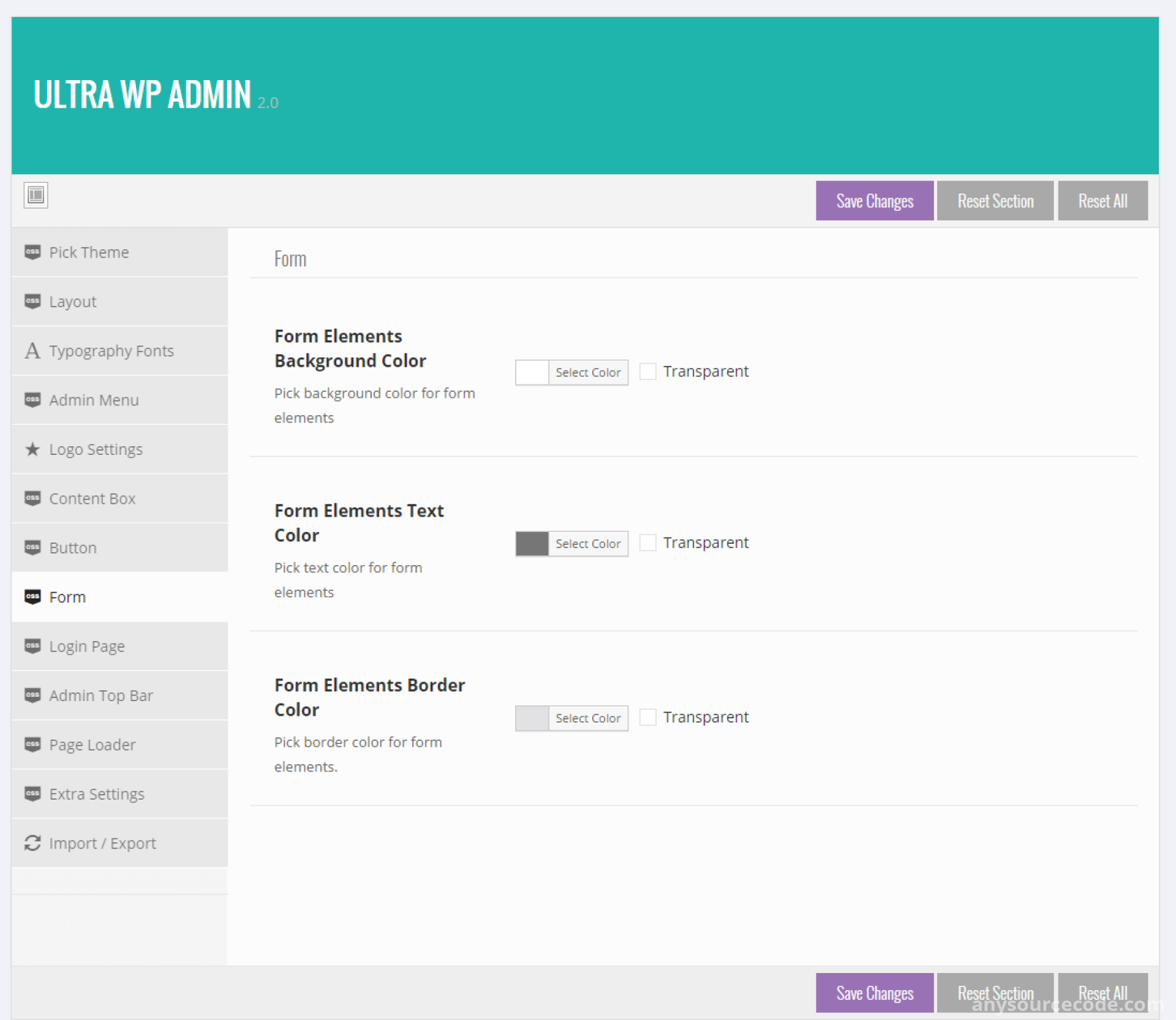This screenshot has width=1176, height=1020.
Task: Open Page Loader settings
Action: point(120,744)
